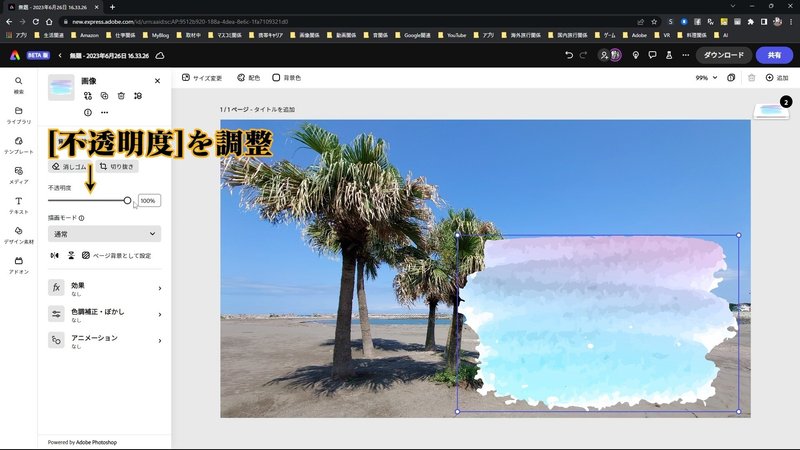This screenshot has width=800, height=450.
Task: Click the replace image icon in 画像 panel
Action: 88,96
